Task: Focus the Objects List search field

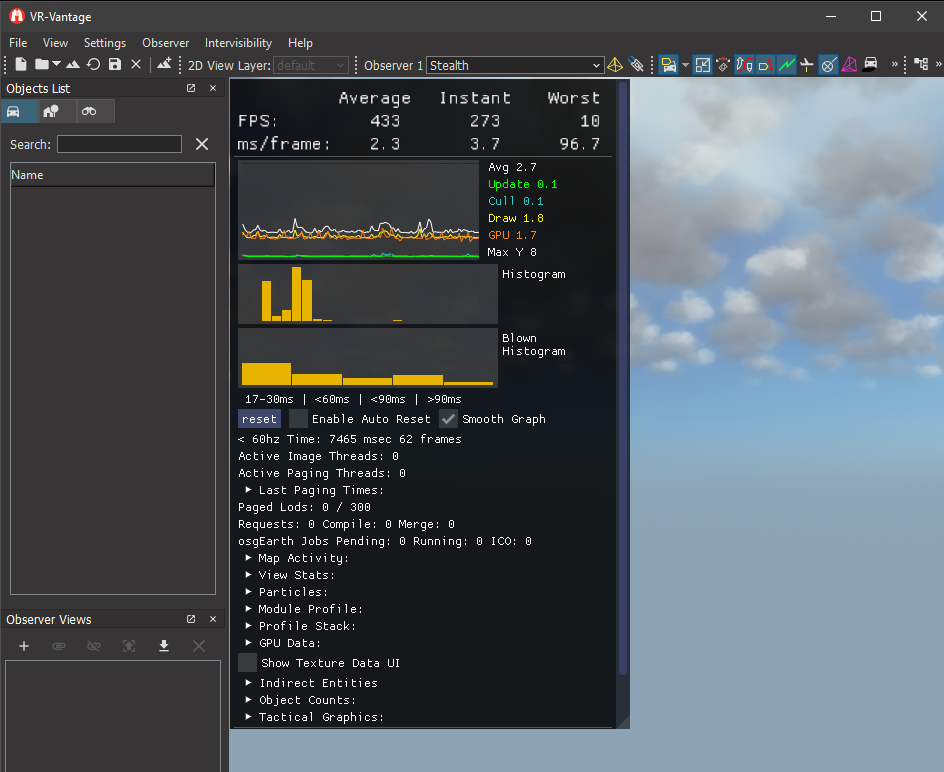Action: click(x=119, y=144)
